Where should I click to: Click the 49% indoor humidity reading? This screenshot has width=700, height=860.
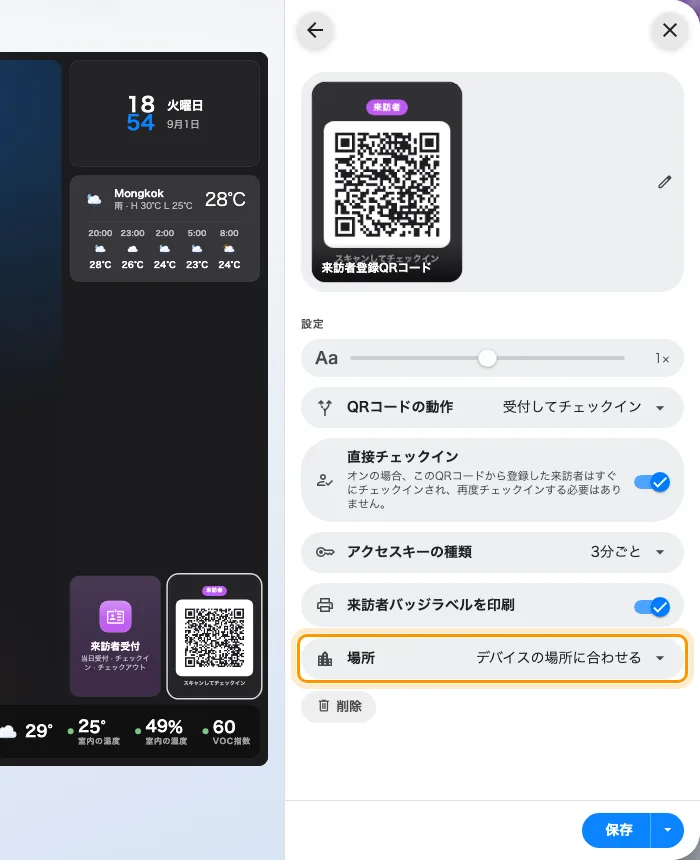161,732
